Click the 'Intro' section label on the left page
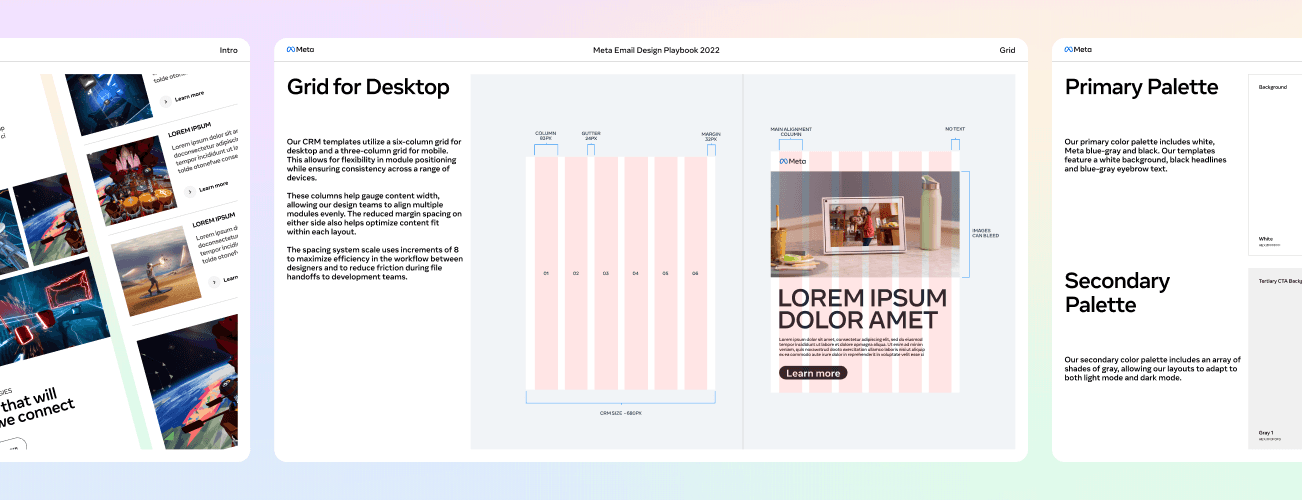 click(229, 50)
